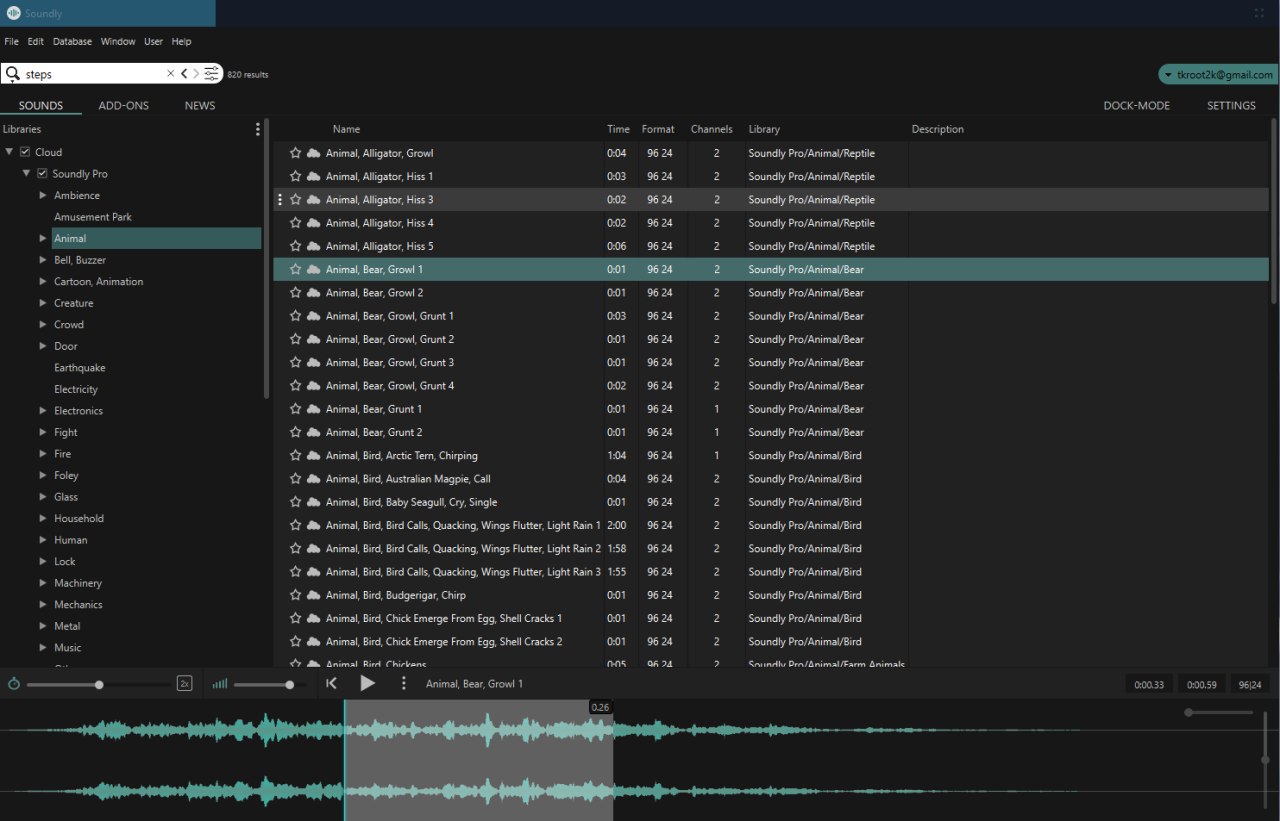
Task: Expand the Ambience category
Action: tap(43, 195)
